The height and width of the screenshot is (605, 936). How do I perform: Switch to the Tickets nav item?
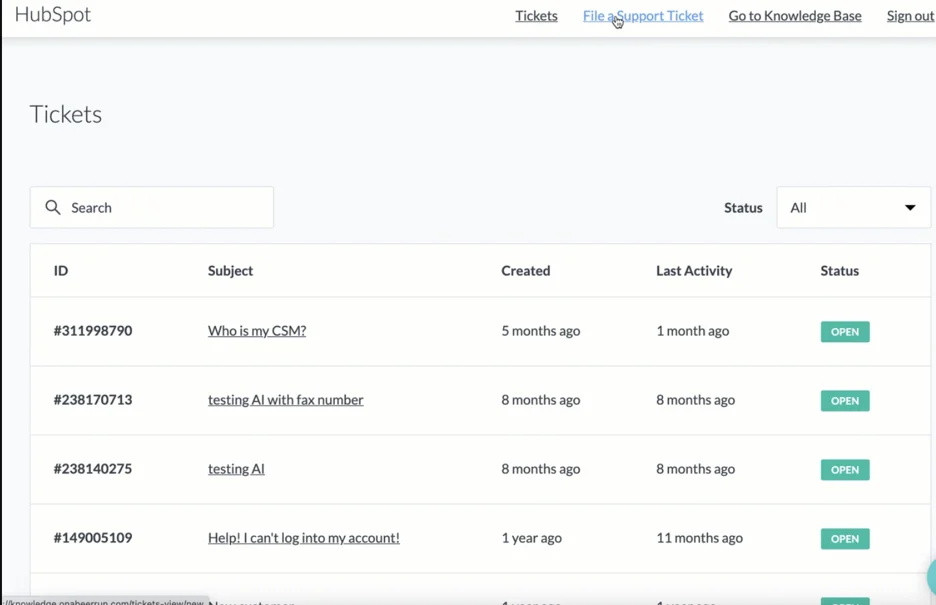536,15
